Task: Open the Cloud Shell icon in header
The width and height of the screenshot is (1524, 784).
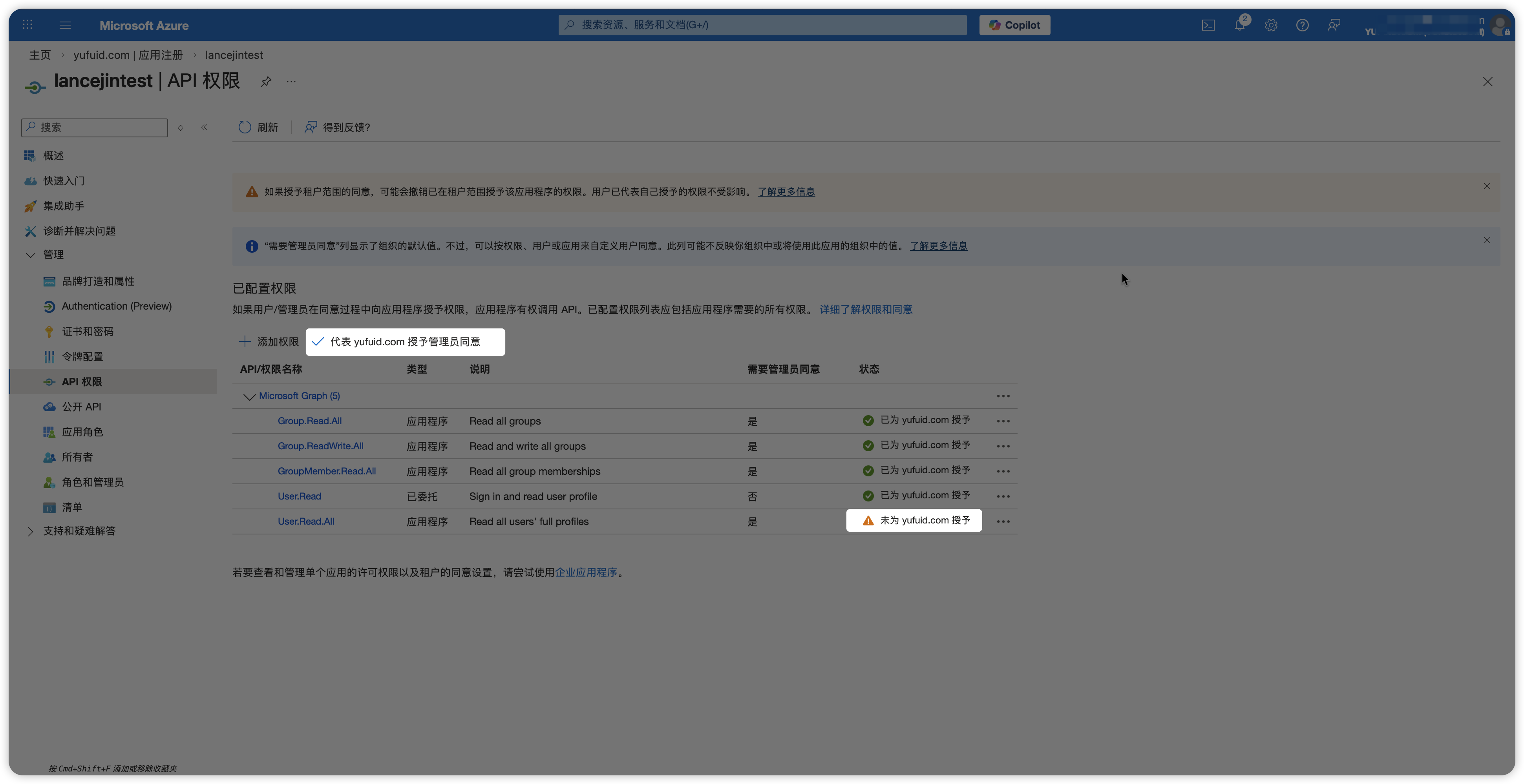Action: (x=1208, y=26)
